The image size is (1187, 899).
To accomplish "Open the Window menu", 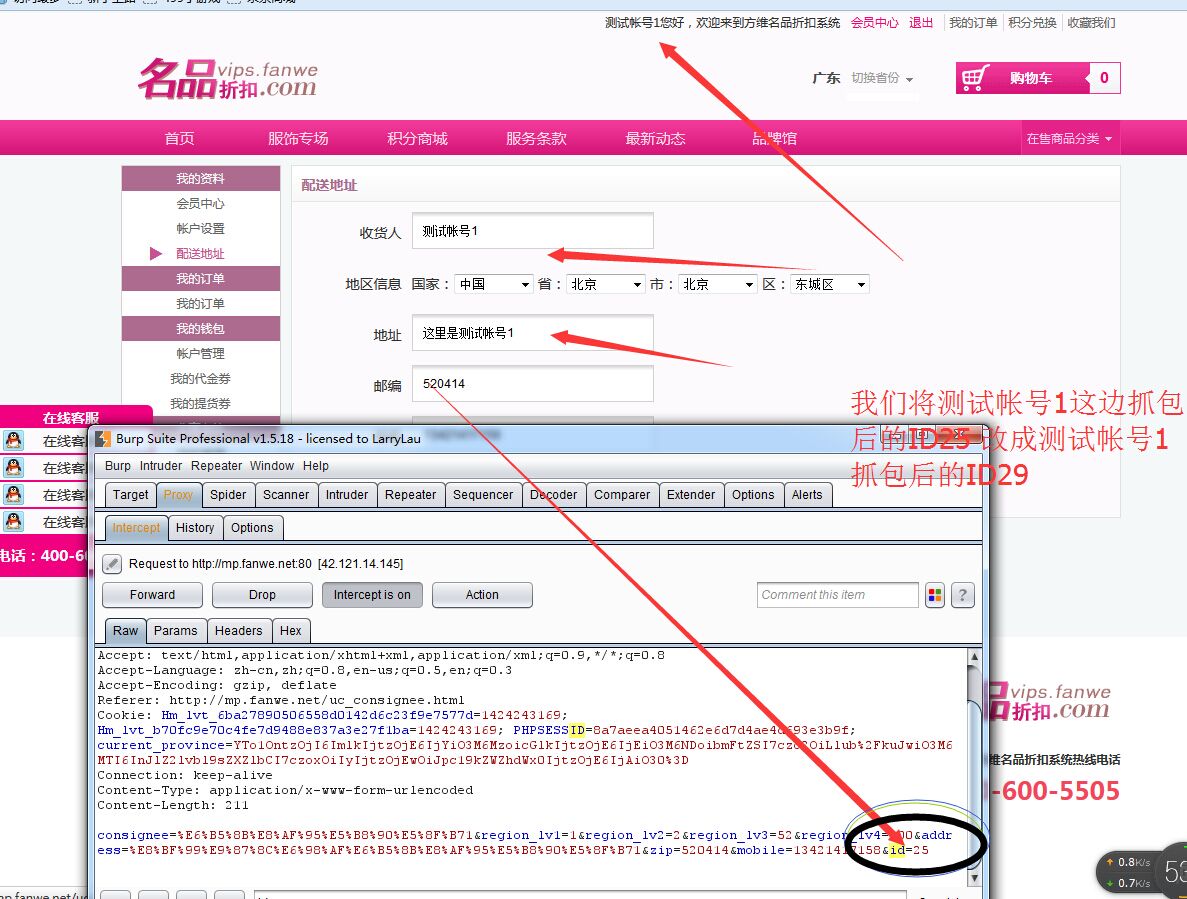I will (x=272, y=466).
